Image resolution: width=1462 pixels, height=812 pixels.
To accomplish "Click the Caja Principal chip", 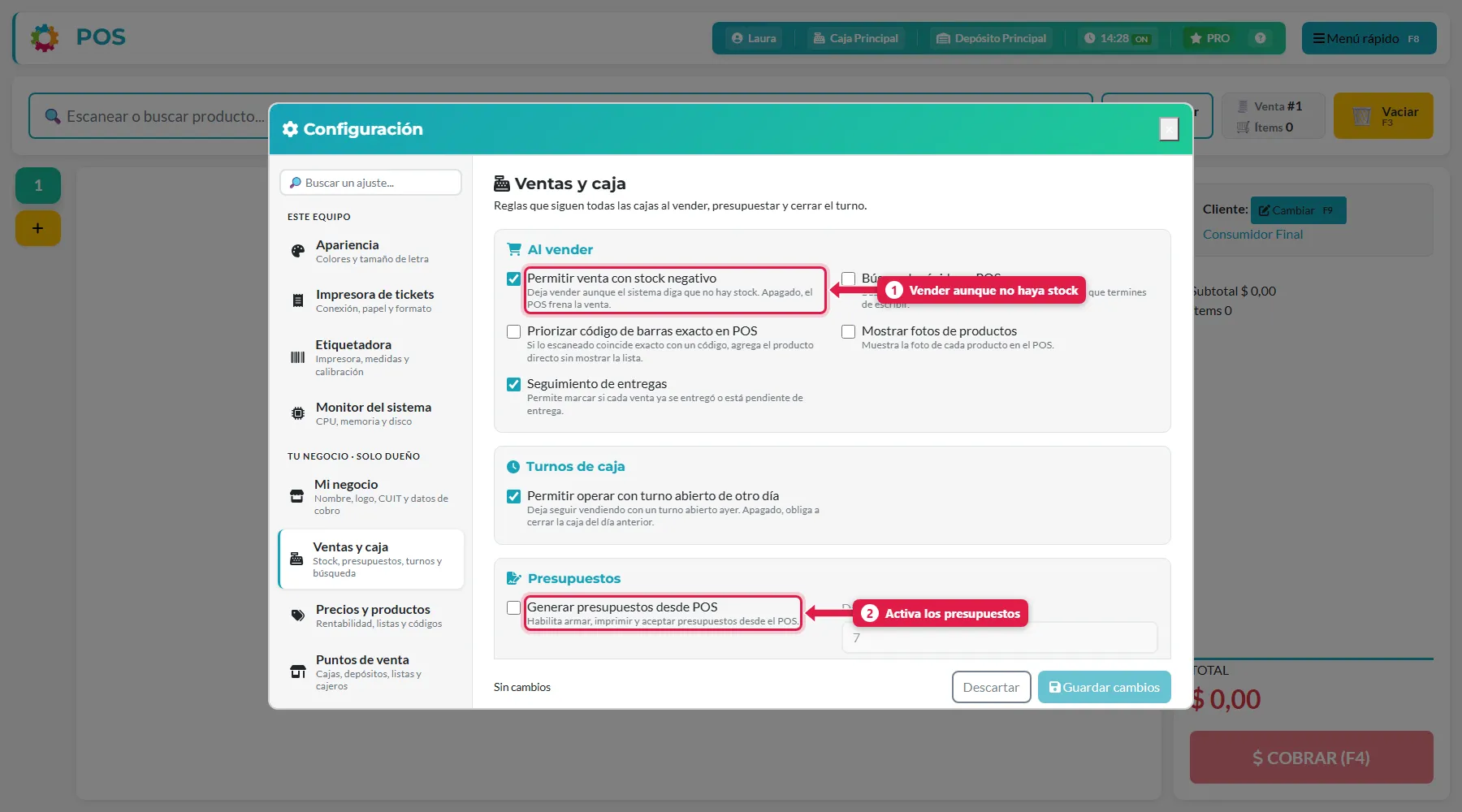I will tap(855, 38).
